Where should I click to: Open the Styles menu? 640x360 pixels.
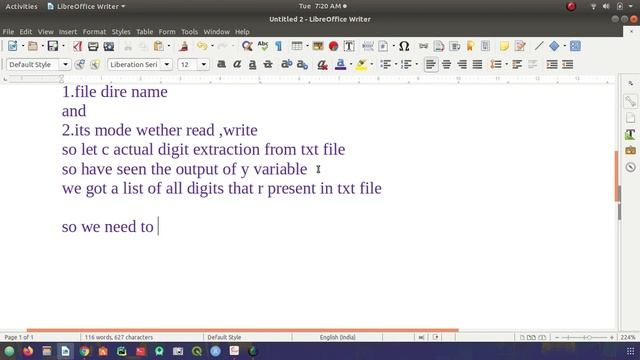tap(121, 32)
